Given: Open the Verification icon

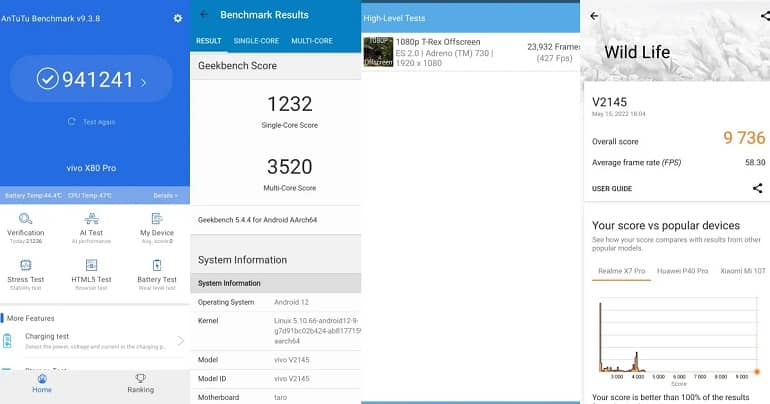Looking at the screenshot, I should [x=26, y=218].
